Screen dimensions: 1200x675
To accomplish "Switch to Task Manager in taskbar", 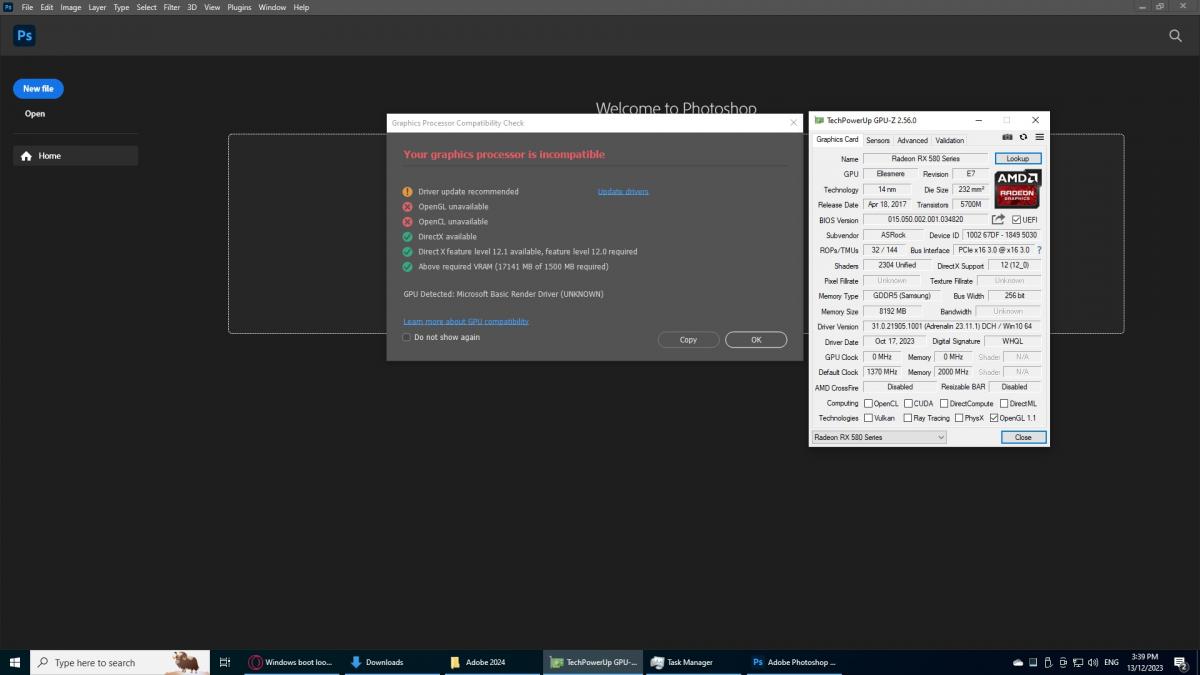I will tap(693, 662).
